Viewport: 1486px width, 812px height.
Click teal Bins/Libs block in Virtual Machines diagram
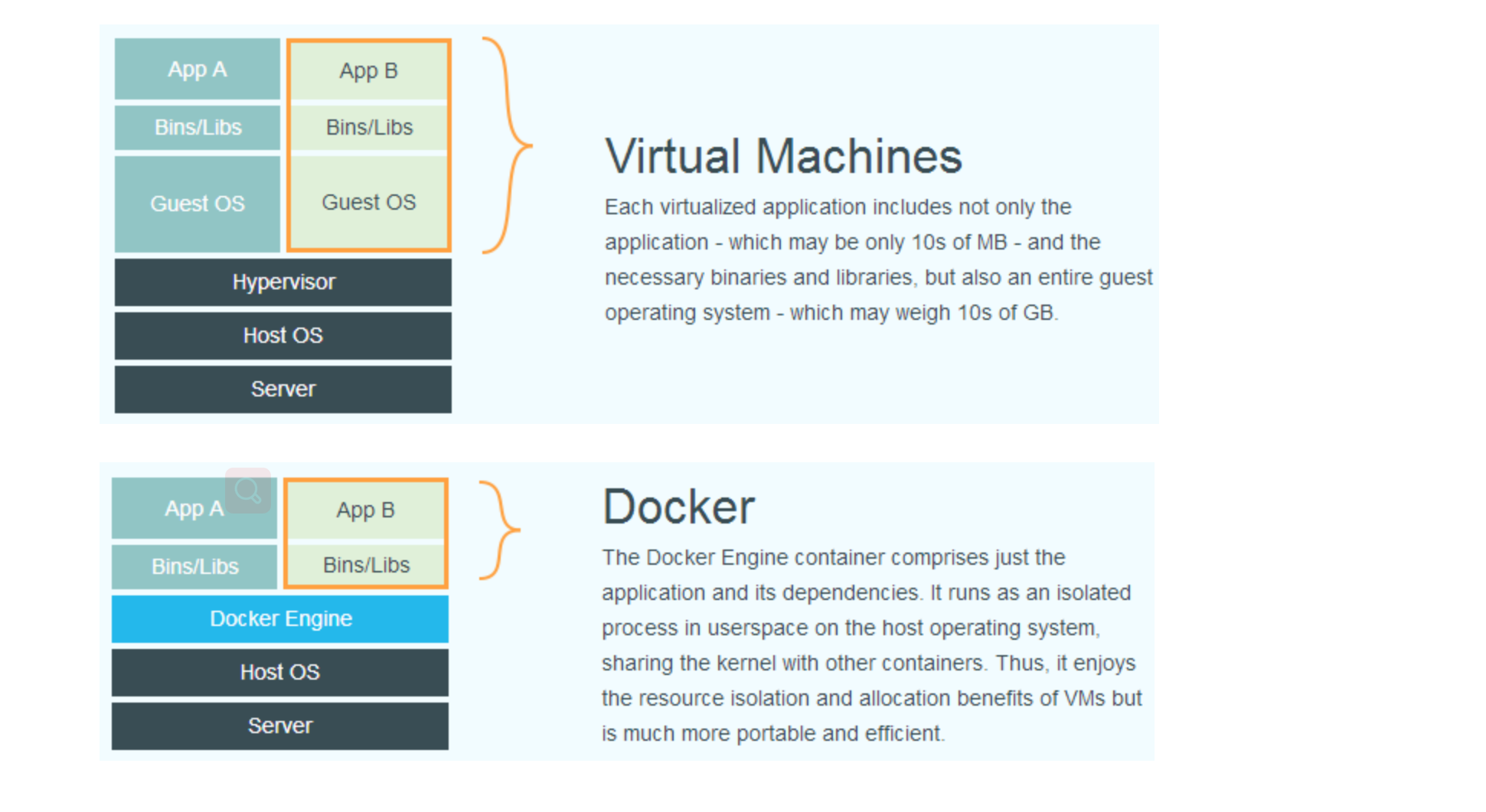click(x=198, y=127)
